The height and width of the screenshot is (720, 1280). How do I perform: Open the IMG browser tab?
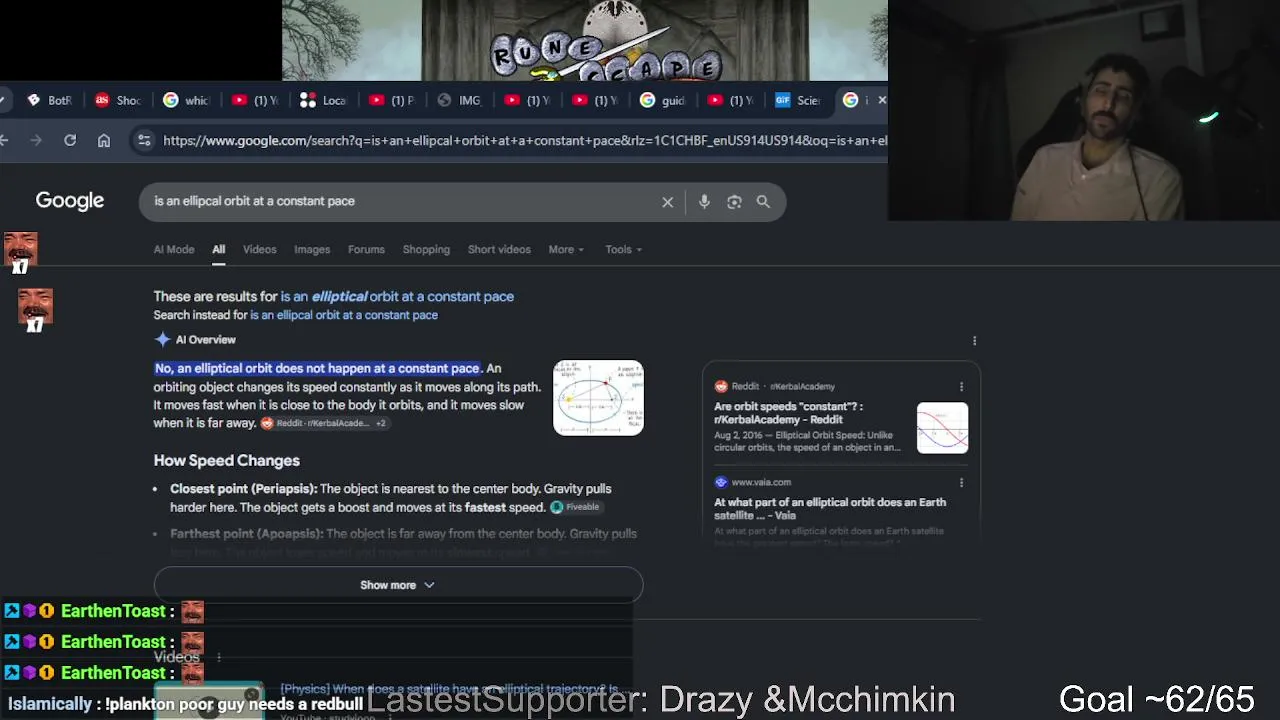tap(460, 100)
